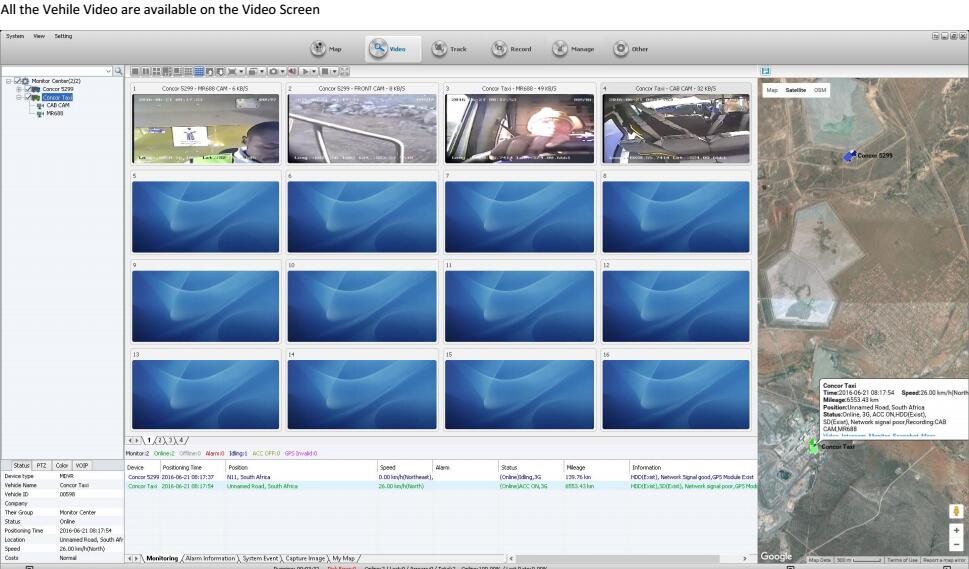Open the Alarm Information tab

click(210, 558)
